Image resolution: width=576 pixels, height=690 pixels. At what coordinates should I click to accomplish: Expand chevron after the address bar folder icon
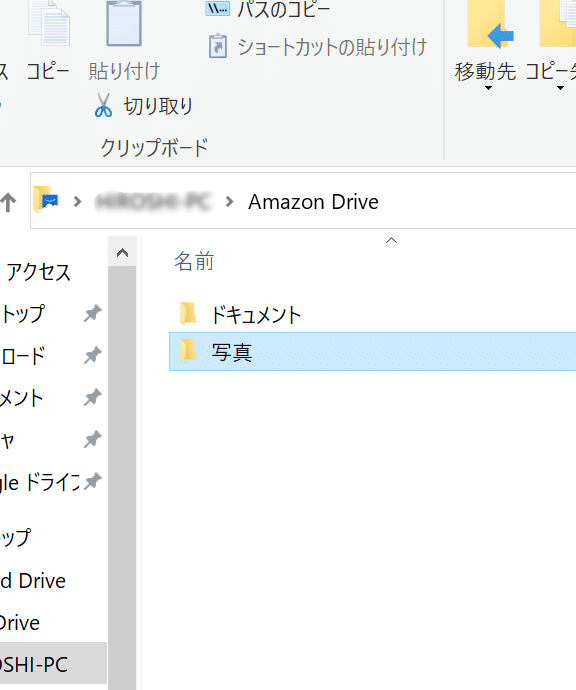[77, 202]
